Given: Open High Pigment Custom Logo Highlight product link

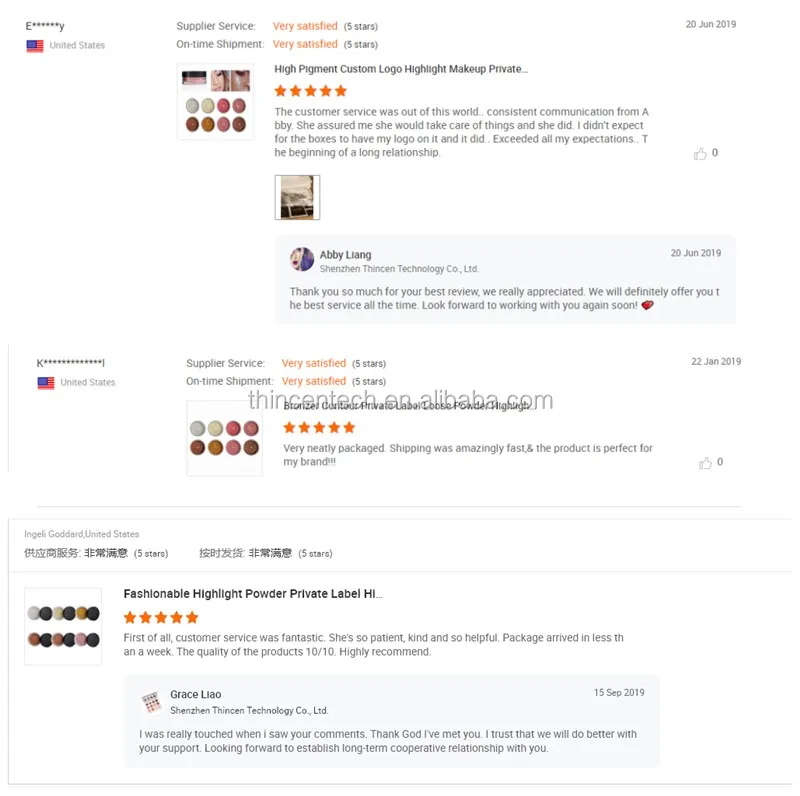Looking at the screenshot, I should pos(401,69).
